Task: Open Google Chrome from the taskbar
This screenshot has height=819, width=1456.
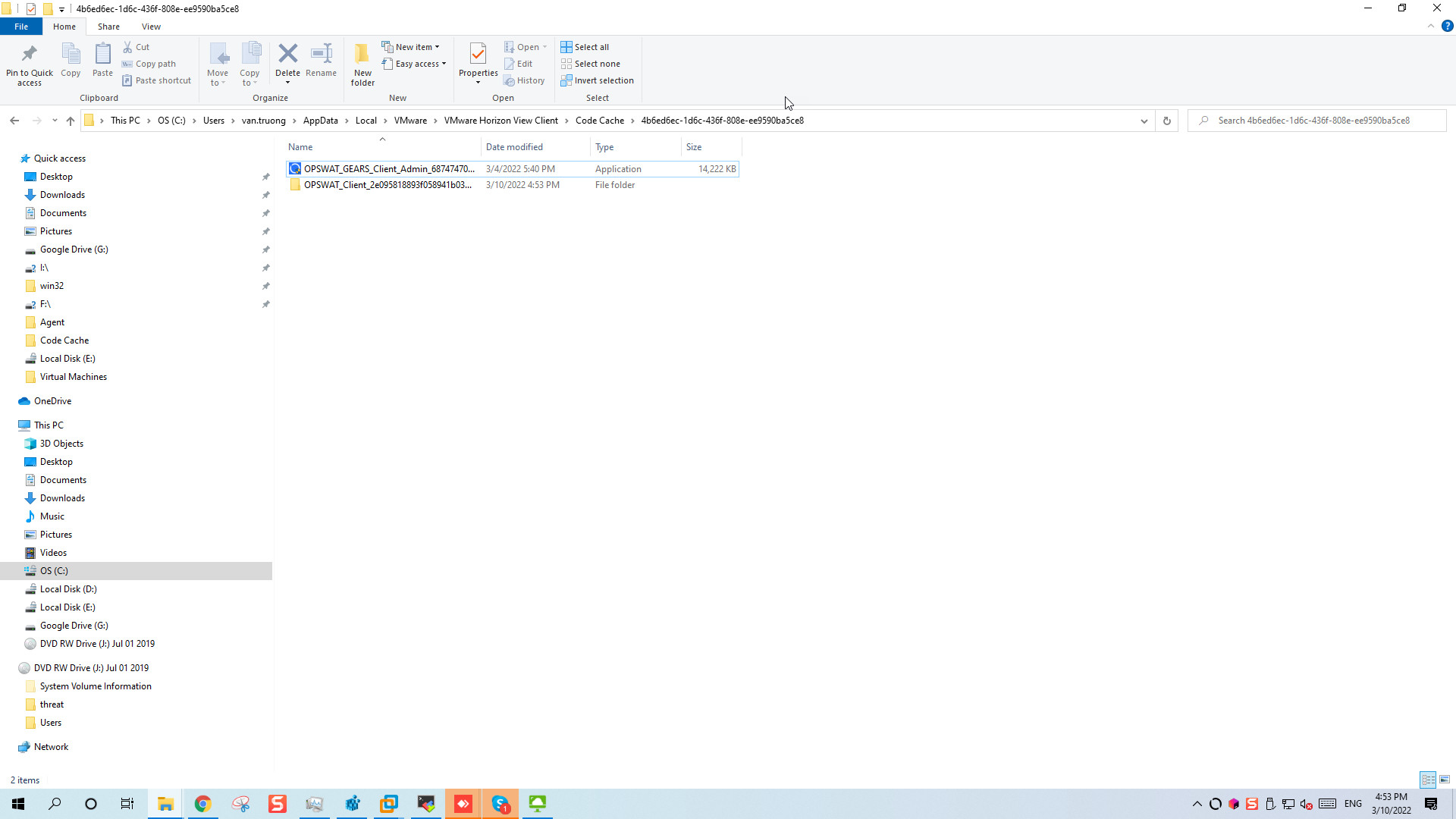Action: coord(202,804)
